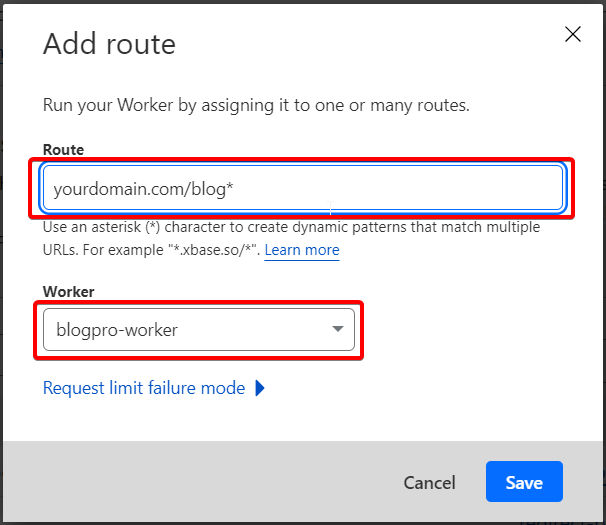Viewport: 606px width, 525px height.
Task: Open the Worker dropdown showing blogpro-worker
Action: point(199,329)
